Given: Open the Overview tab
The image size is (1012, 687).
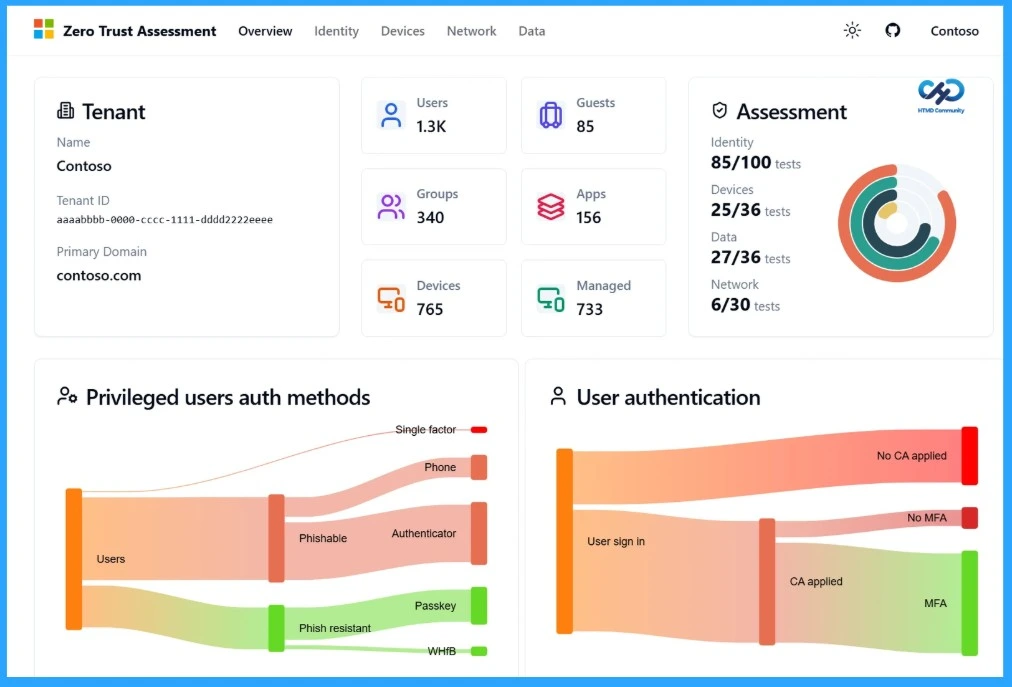Looking at the screenshot, I should click(265, 31).
